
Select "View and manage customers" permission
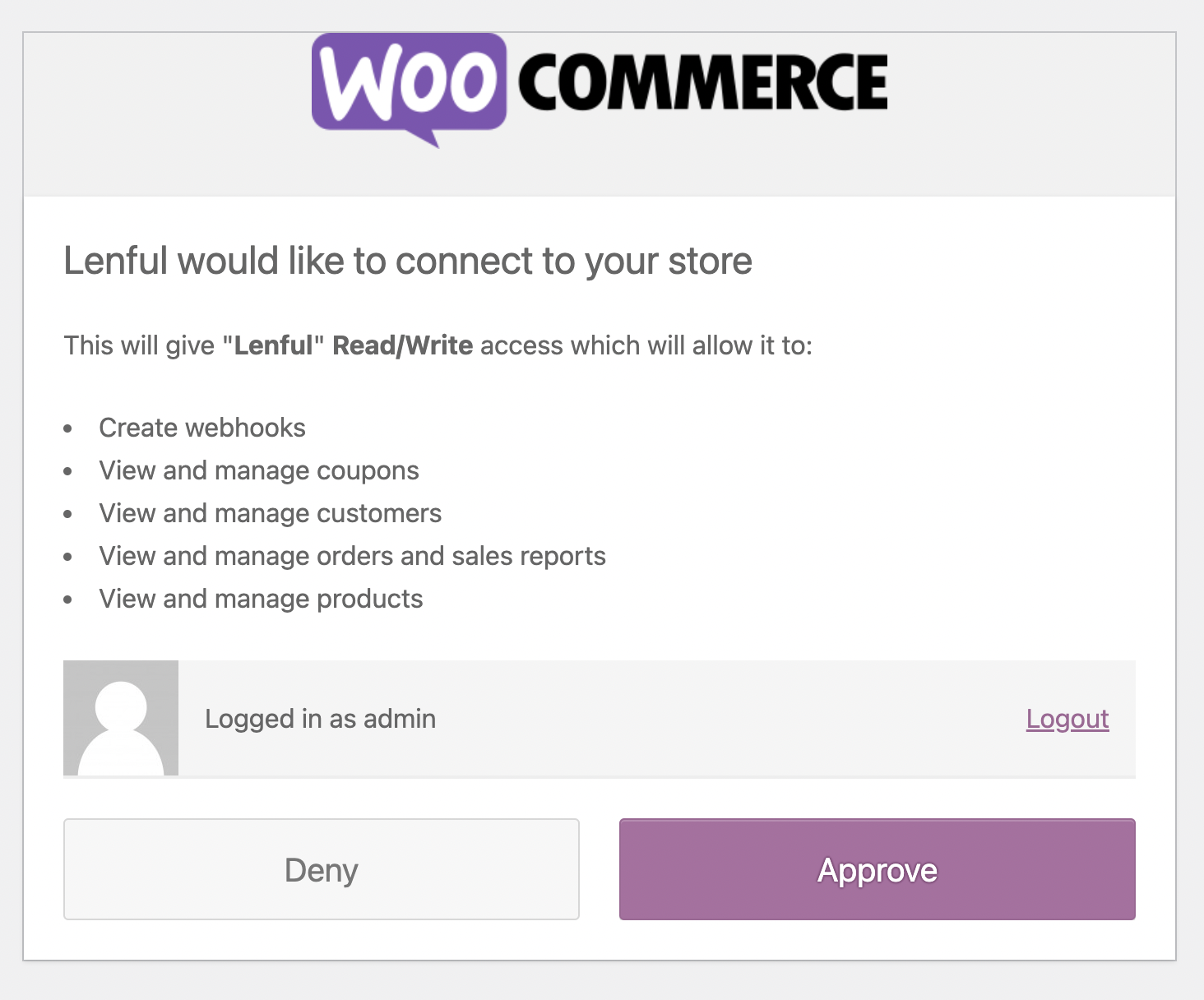click(271, 513)
